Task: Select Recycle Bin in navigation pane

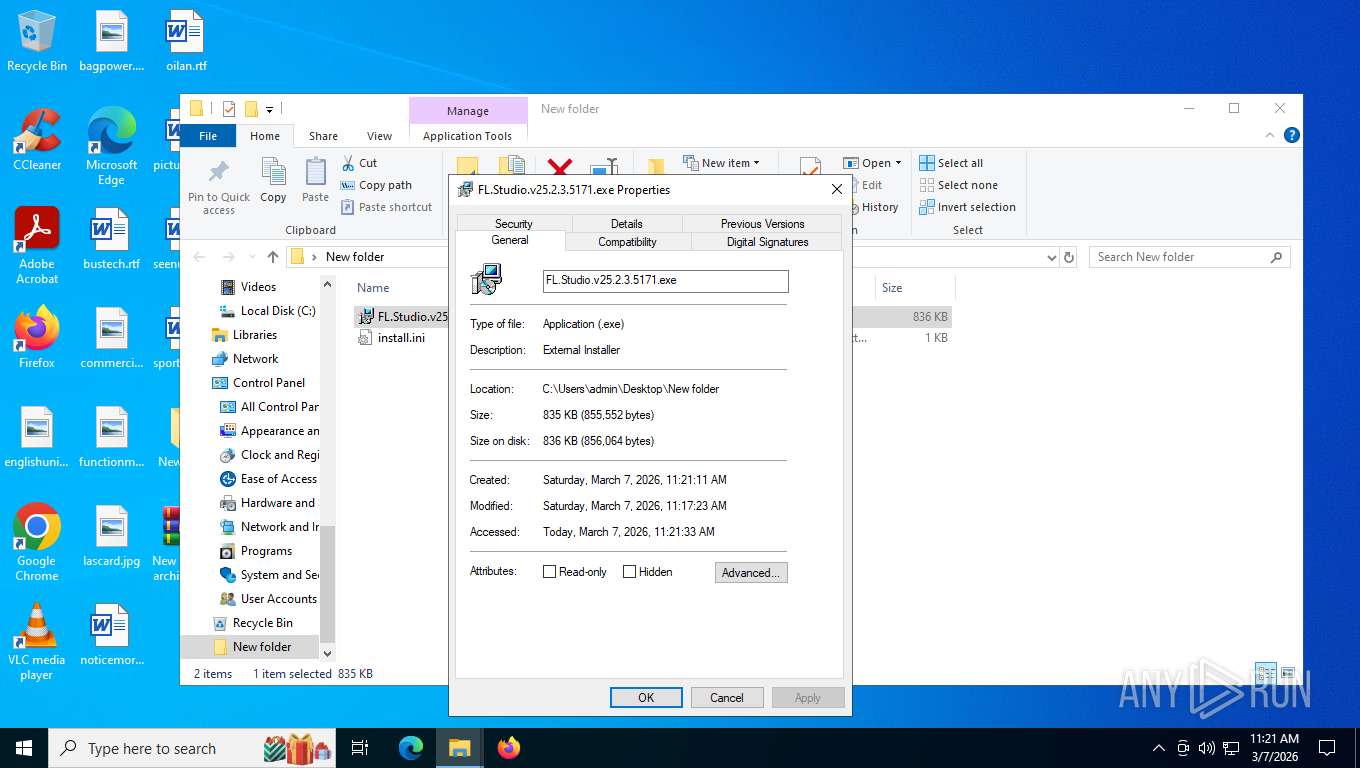Action: (x=262, y=623)
